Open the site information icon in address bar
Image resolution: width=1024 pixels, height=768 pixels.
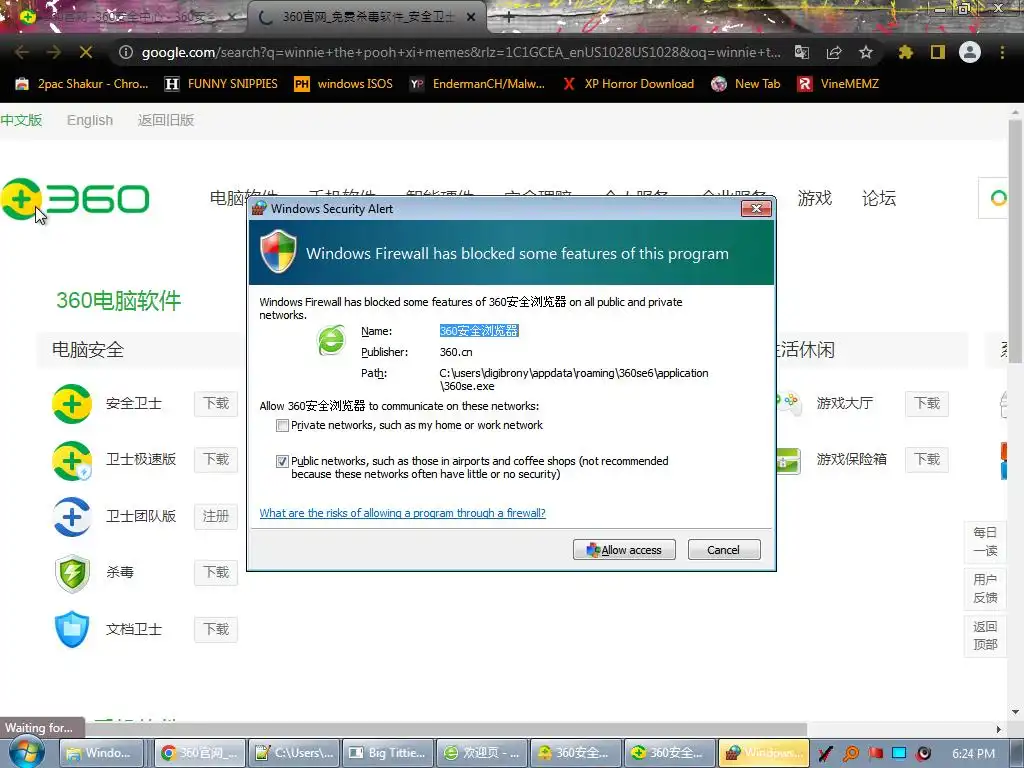126,52
